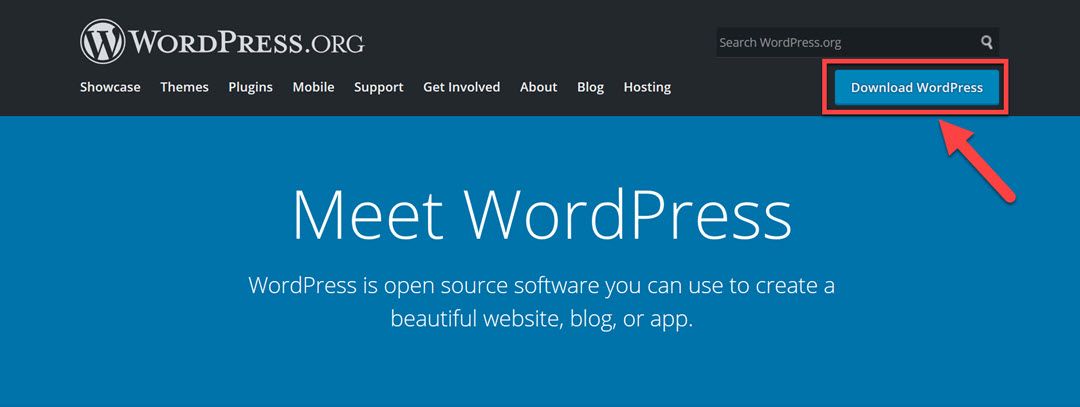Click the WordPress.org wordmark text
Screen dimensions: 1080x407
(x=247, y=43)
